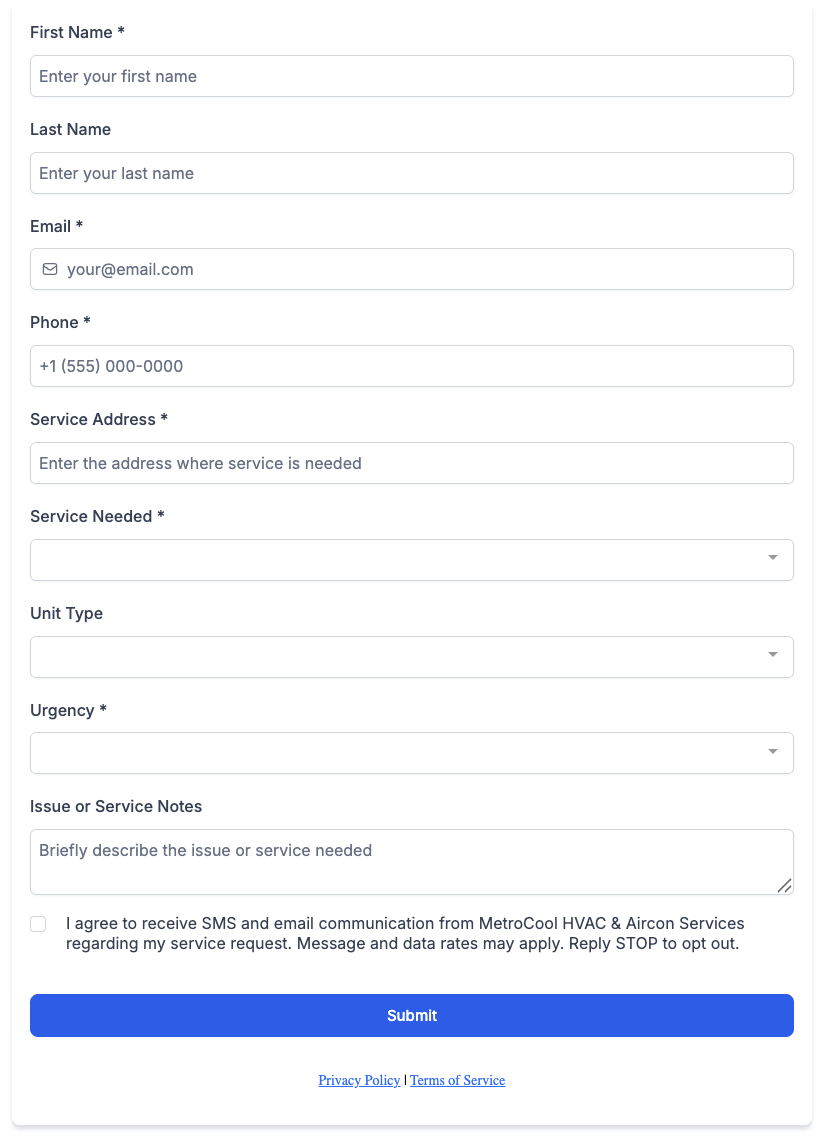826x1148 pixels.
Task: Check the SMS and email consent checkbox
Action: pyautogui.click(x=38, y=924)
